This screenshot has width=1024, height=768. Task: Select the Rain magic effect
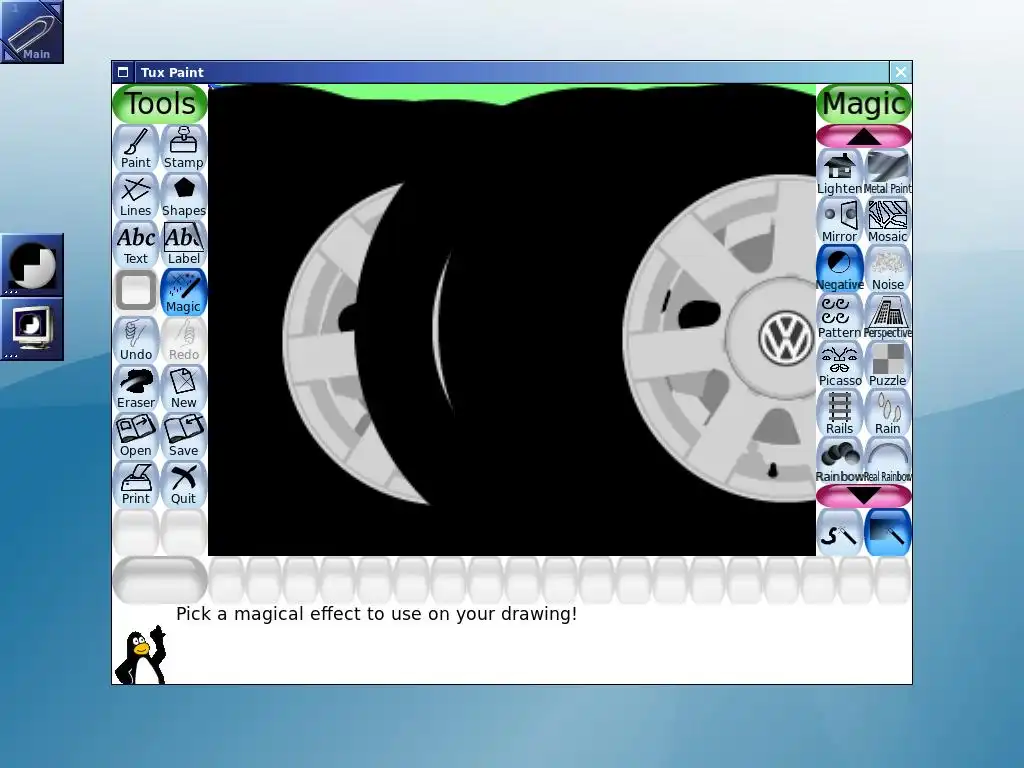(x=888, y=413)
